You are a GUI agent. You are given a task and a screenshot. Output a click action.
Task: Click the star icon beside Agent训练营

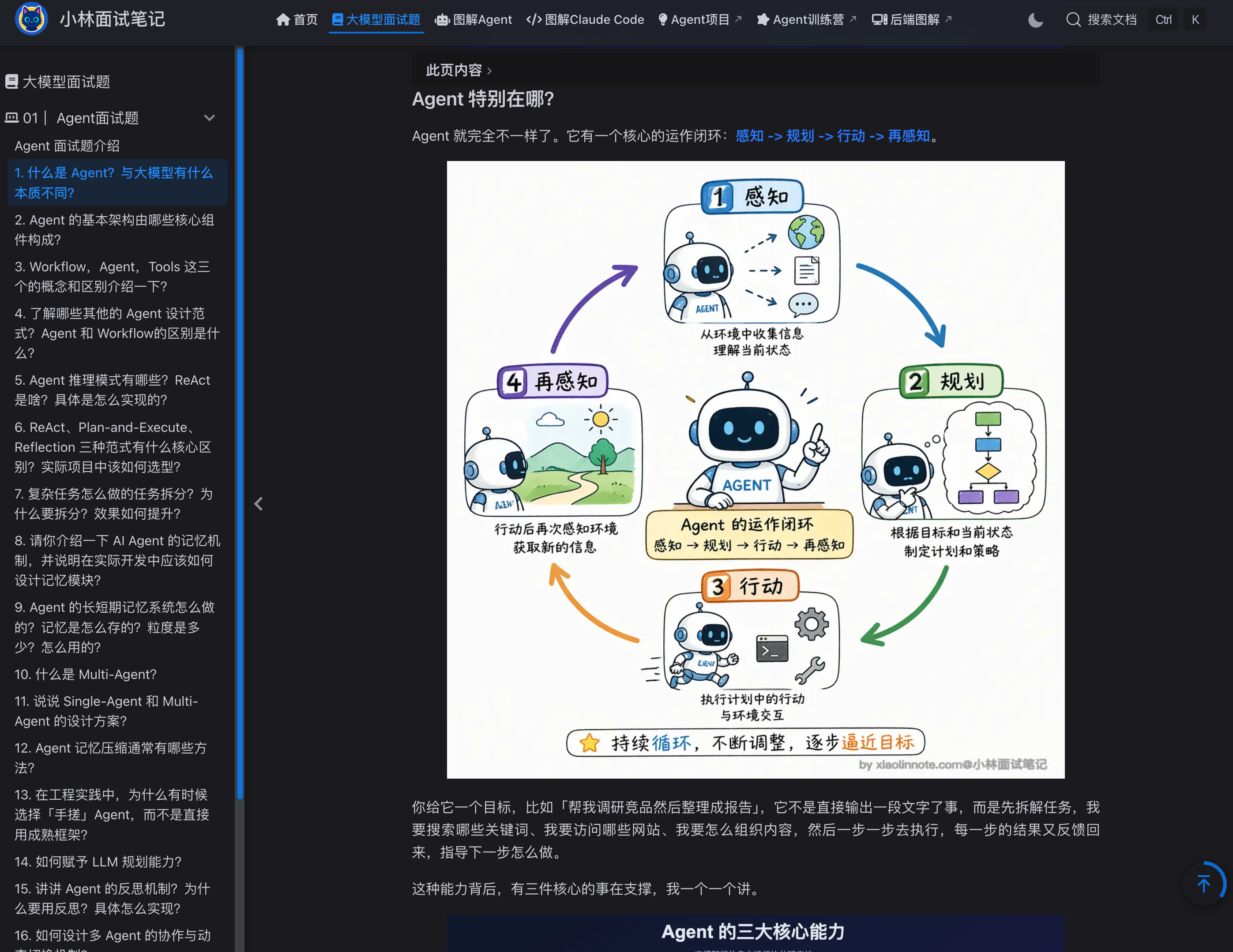tap(763, 20)
